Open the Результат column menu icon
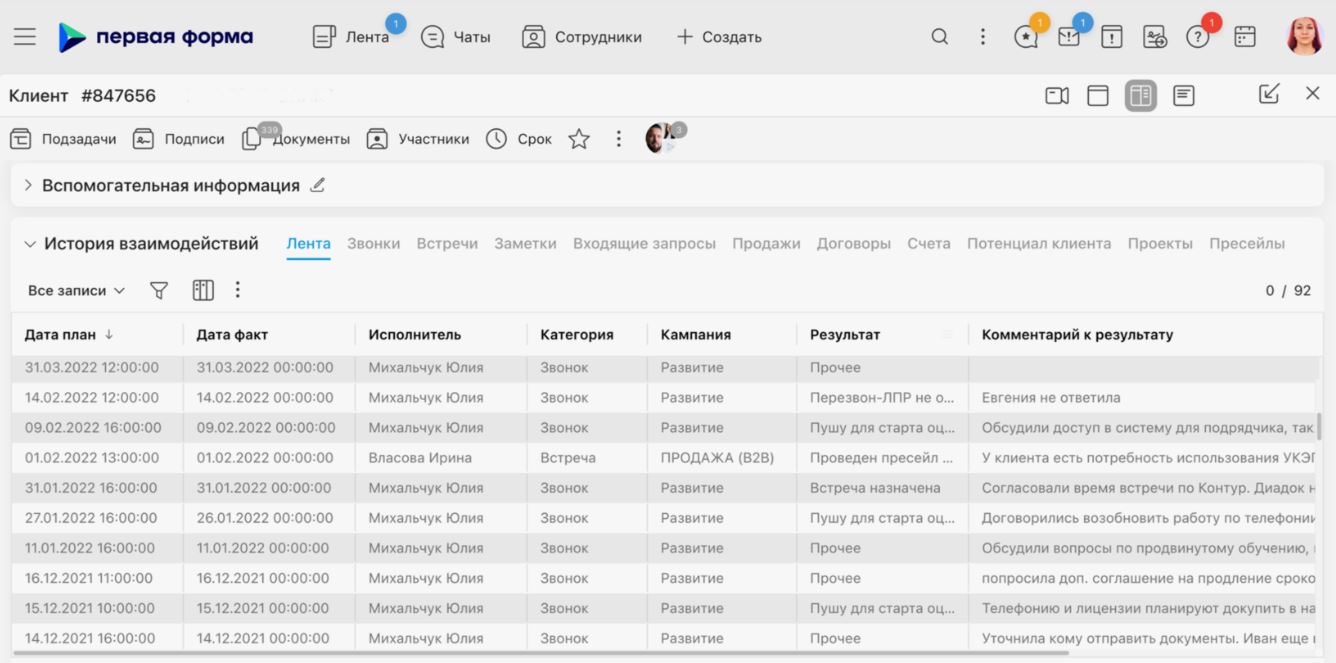Image resolution: width=1336 pixels, height=663 pixels. click(x=947, y=335)
